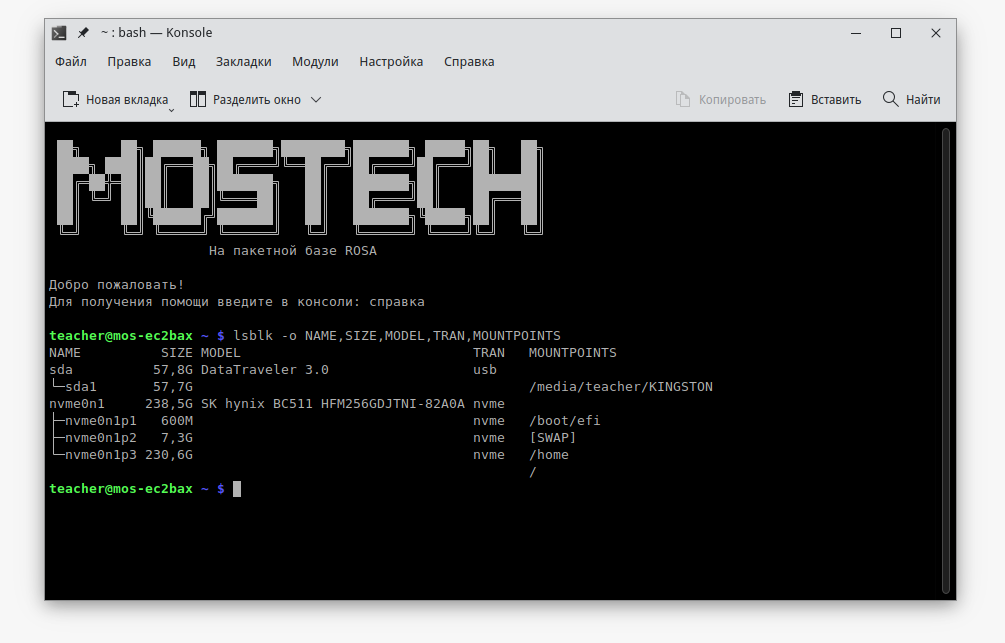Click the TRAN column header
This screenshot has width=1005, height=643.
coord(489,353)
